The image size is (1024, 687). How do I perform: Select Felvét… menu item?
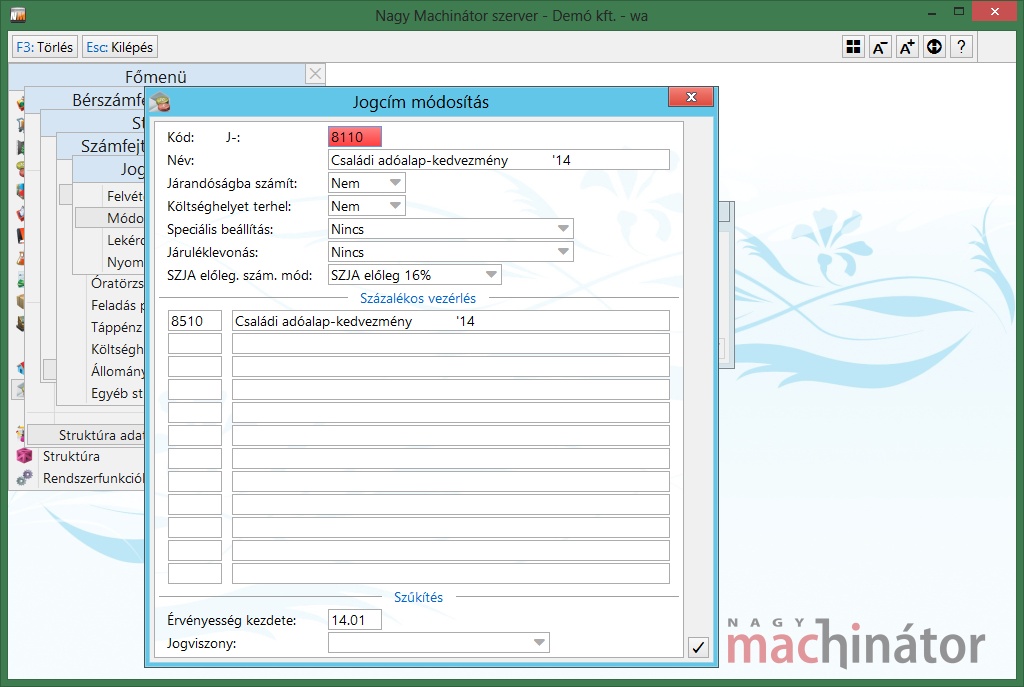coord(124,196)
